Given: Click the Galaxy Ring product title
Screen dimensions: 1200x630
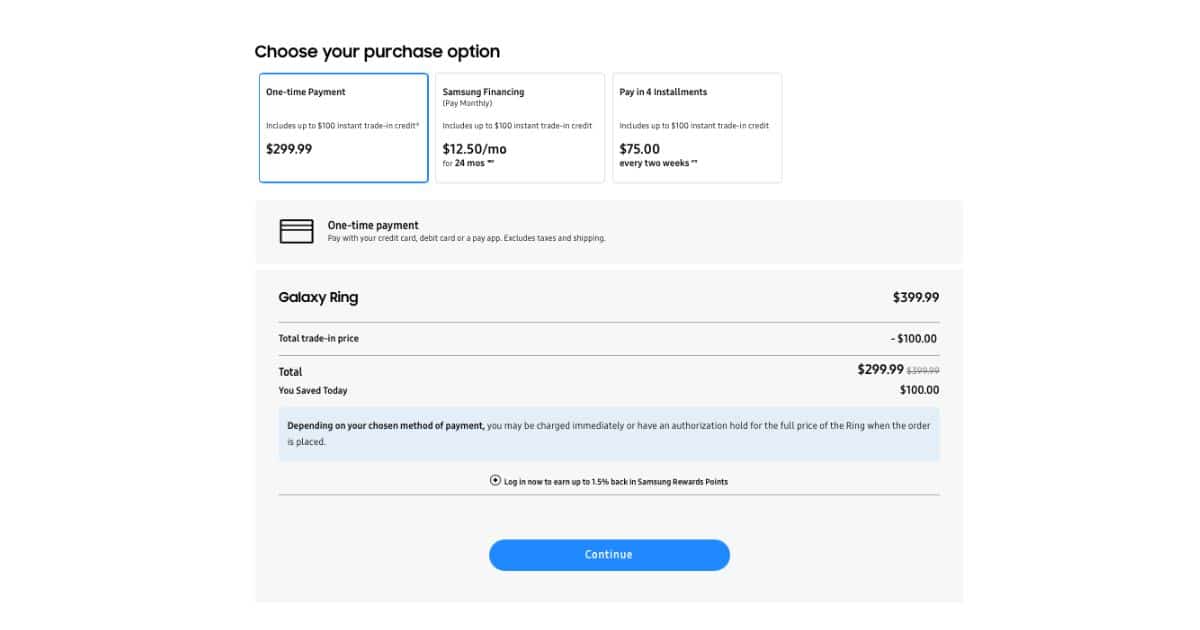Looking at the screenshot, I should [x=318, y=297].
